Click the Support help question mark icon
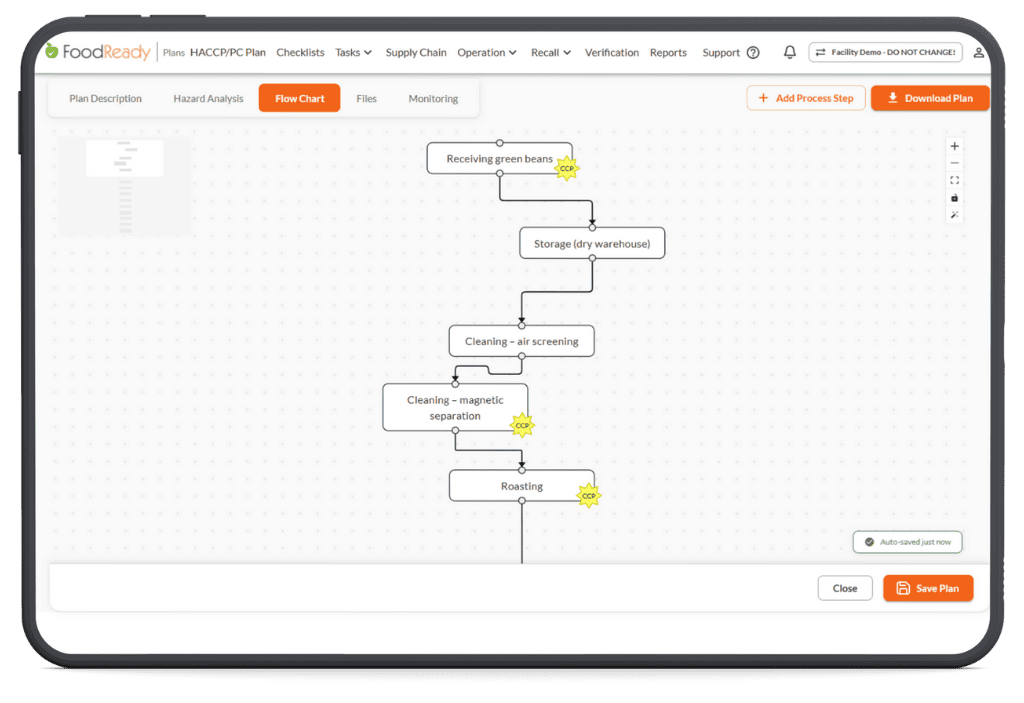The width and height of the screenshot is (1024, 703). [753, 53]
